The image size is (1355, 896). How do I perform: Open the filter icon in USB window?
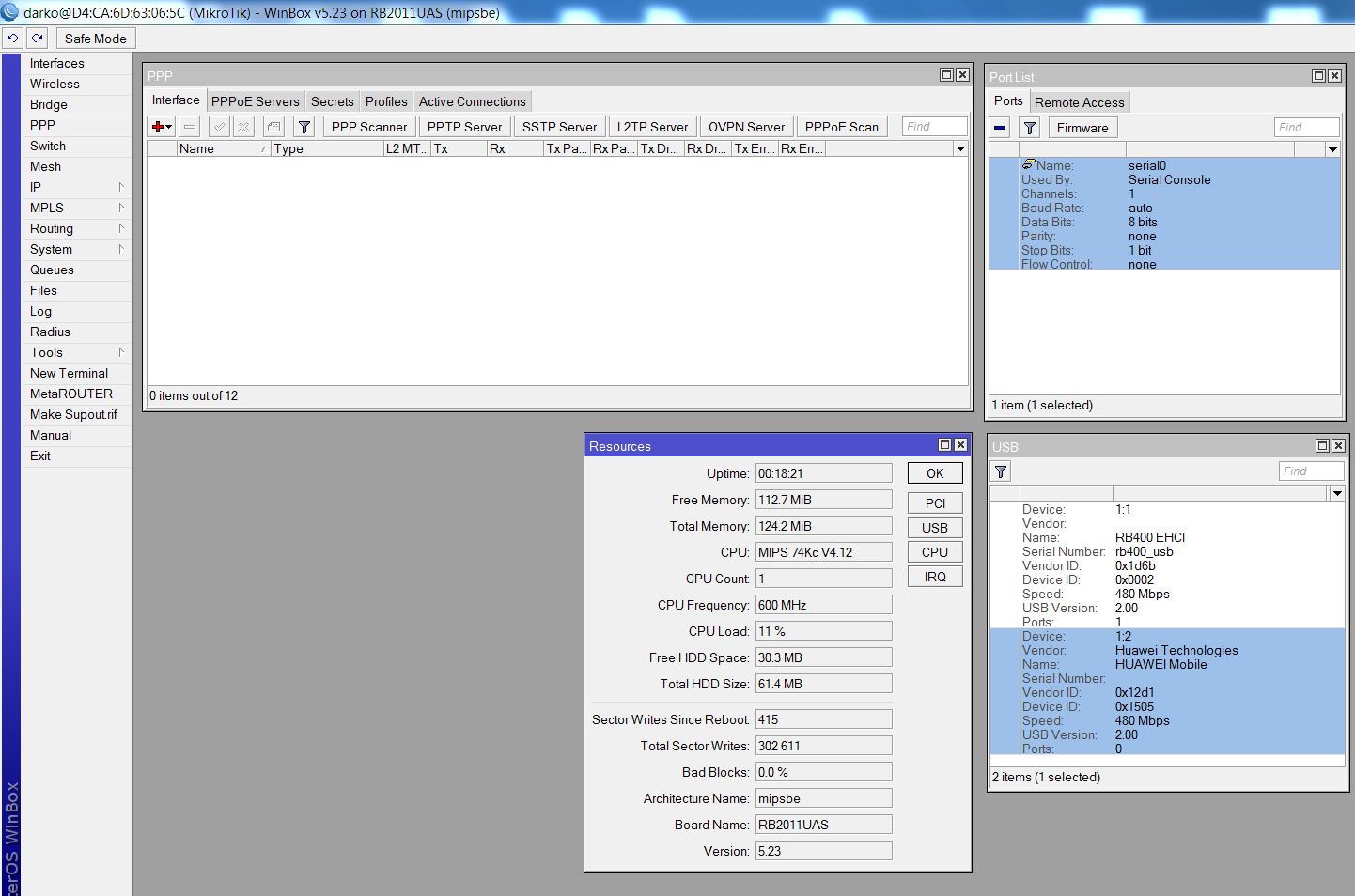(x=1002, y=471)
